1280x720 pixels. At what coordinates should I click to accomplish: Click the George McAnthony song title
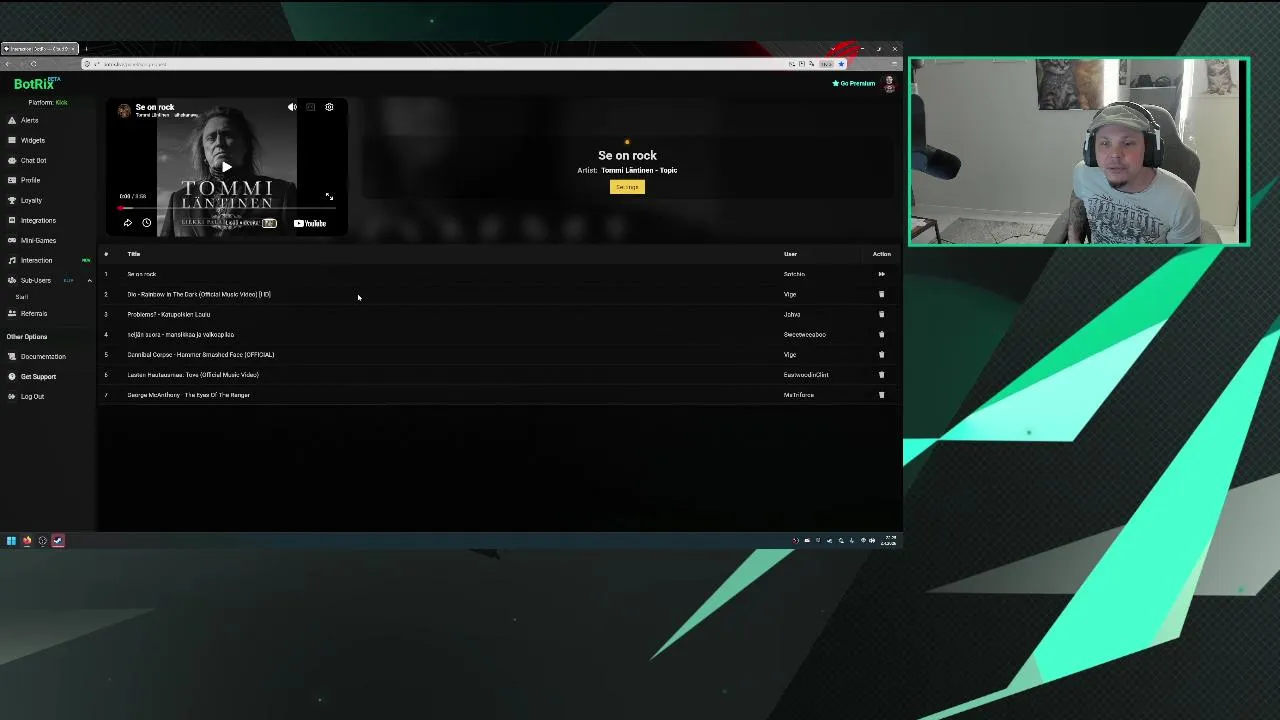188,395
